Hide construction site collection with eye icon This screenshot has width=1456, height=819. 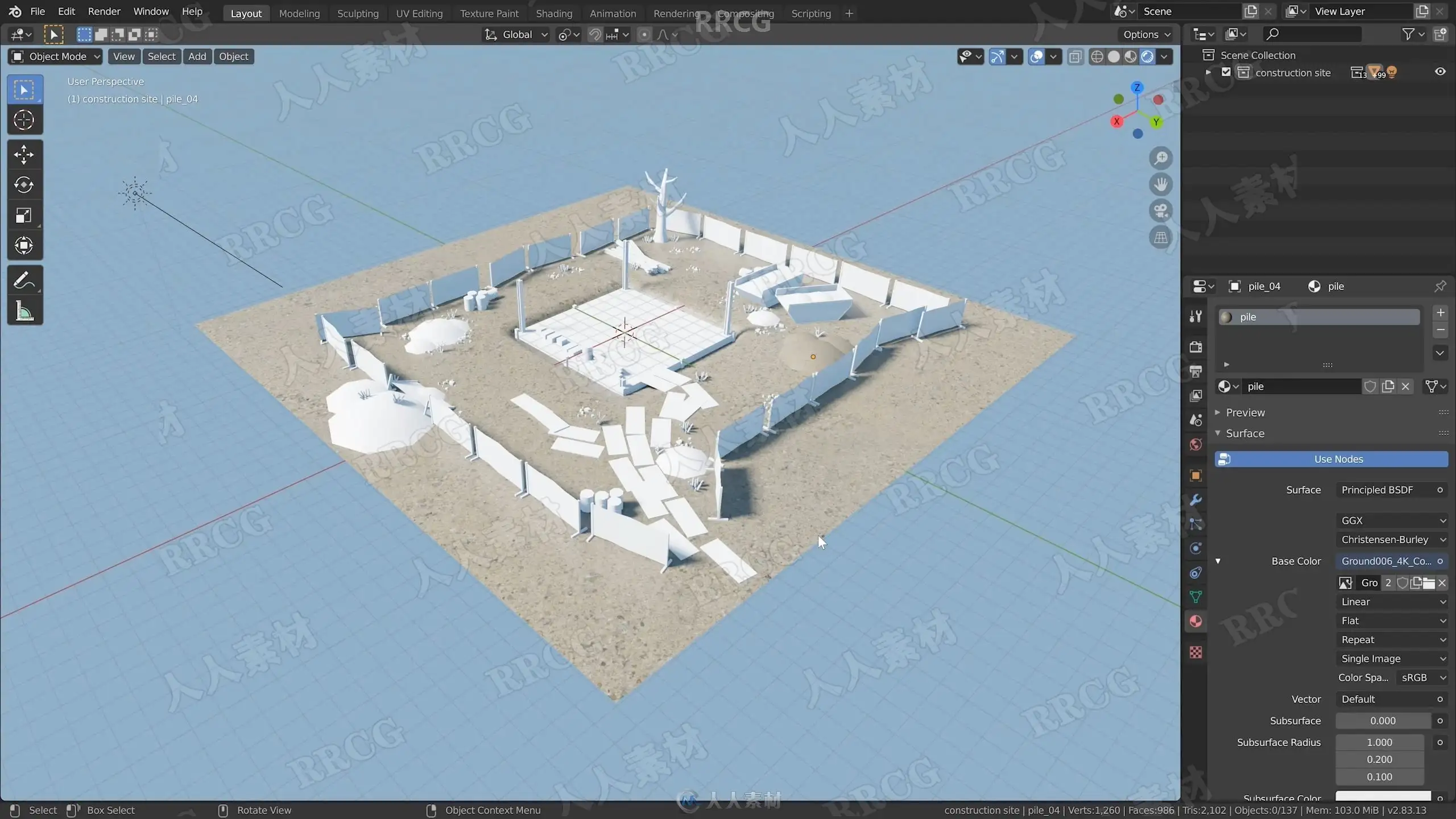click(x=1440, y=72)
